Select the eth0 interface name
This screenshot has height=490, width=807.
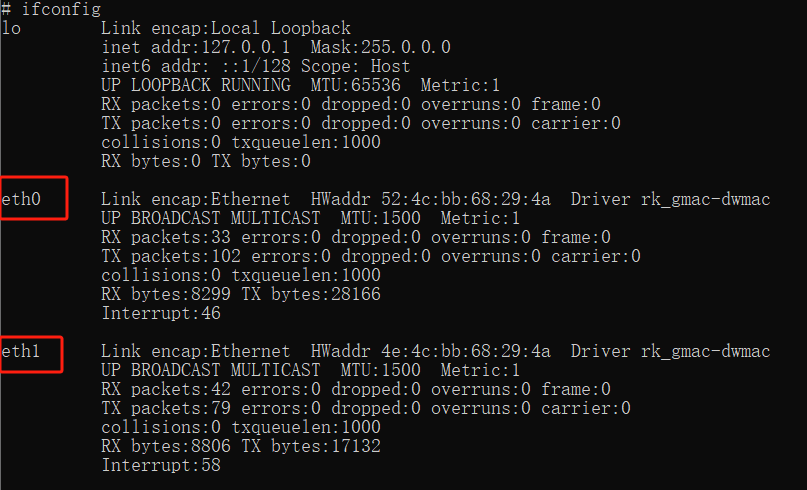point(21,199)
